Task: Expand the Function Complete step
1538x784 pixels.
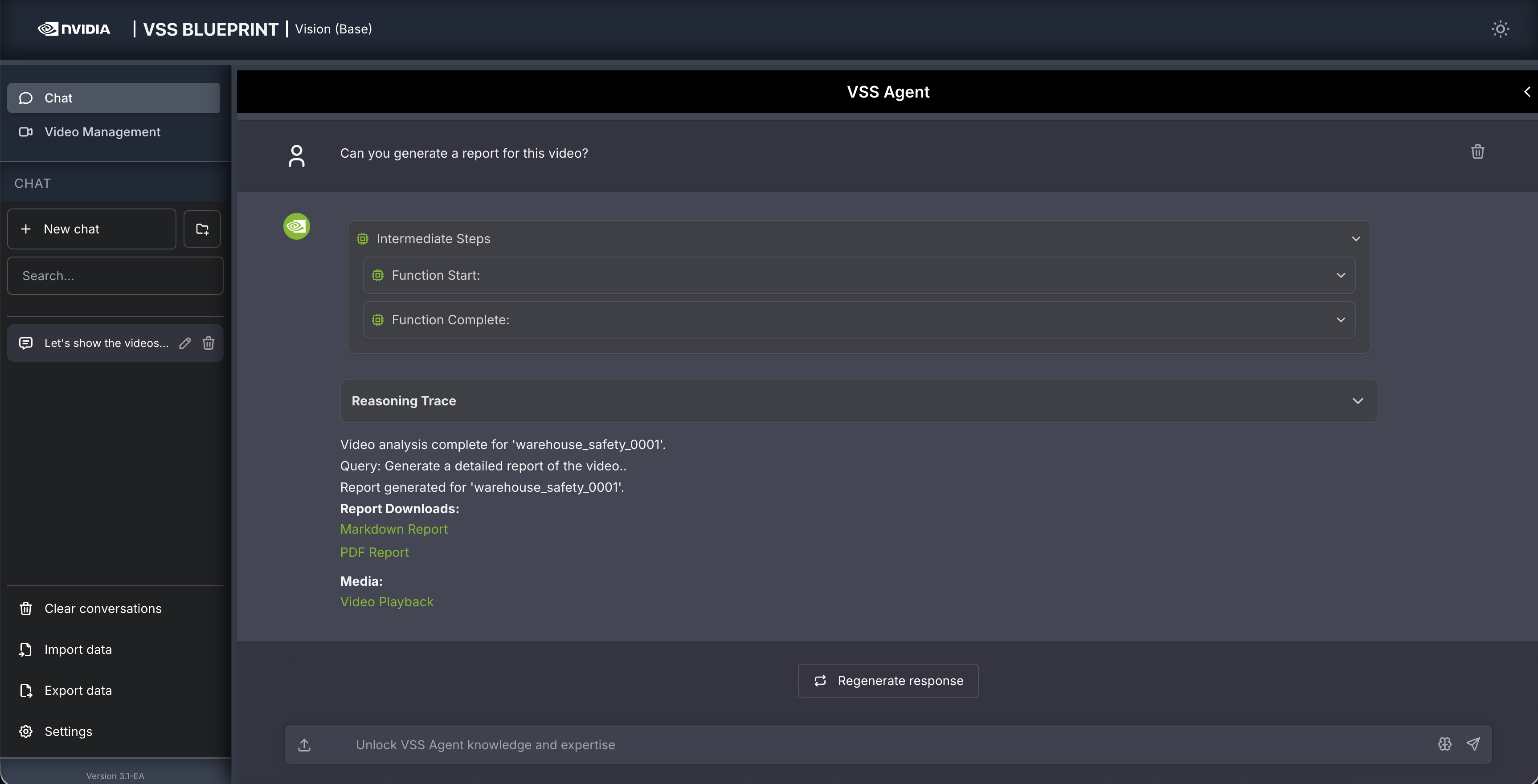Action: click(1340, 320)
